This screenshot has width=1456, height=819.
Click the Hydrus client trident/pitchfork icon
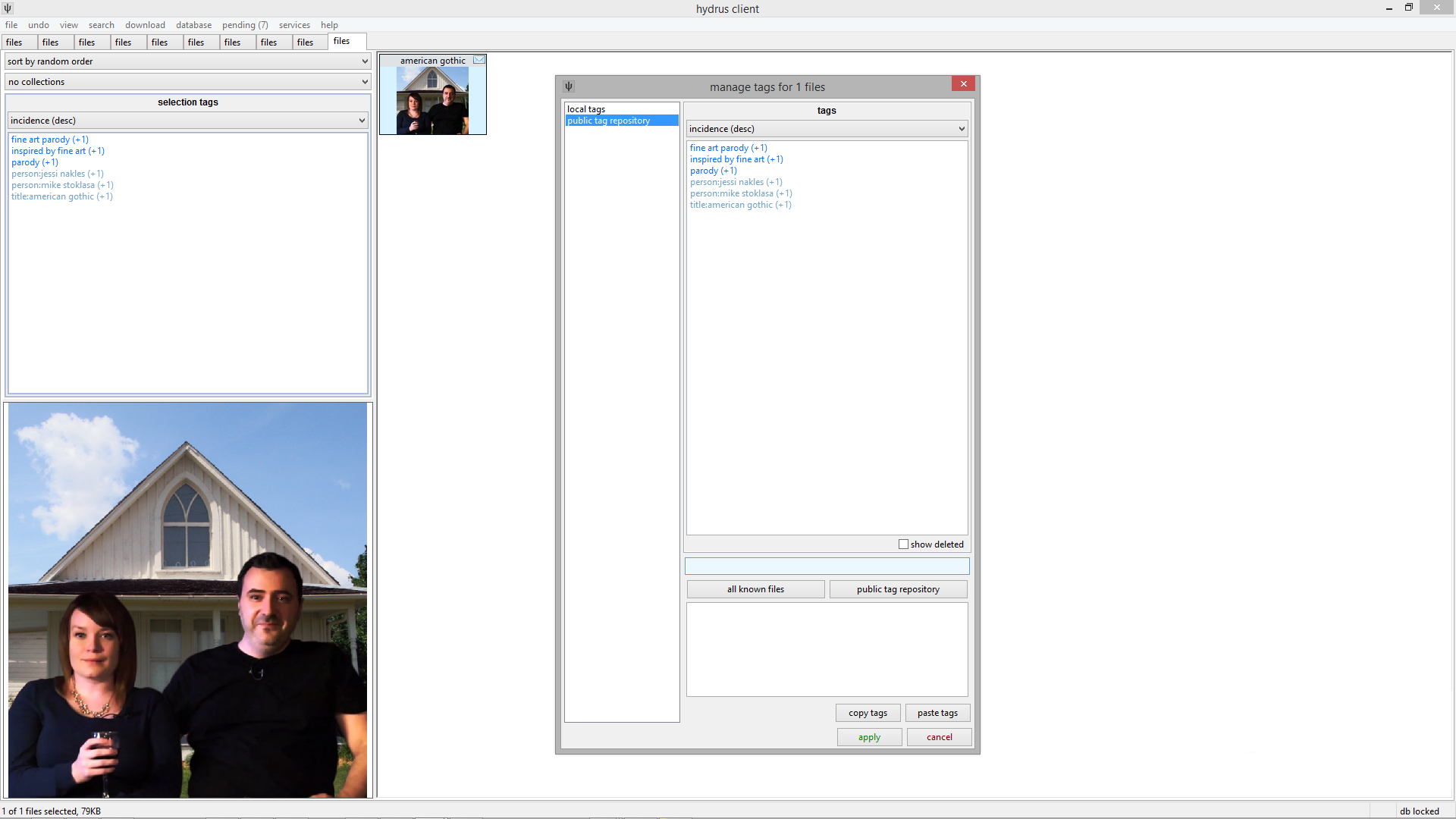coord(7,8)
